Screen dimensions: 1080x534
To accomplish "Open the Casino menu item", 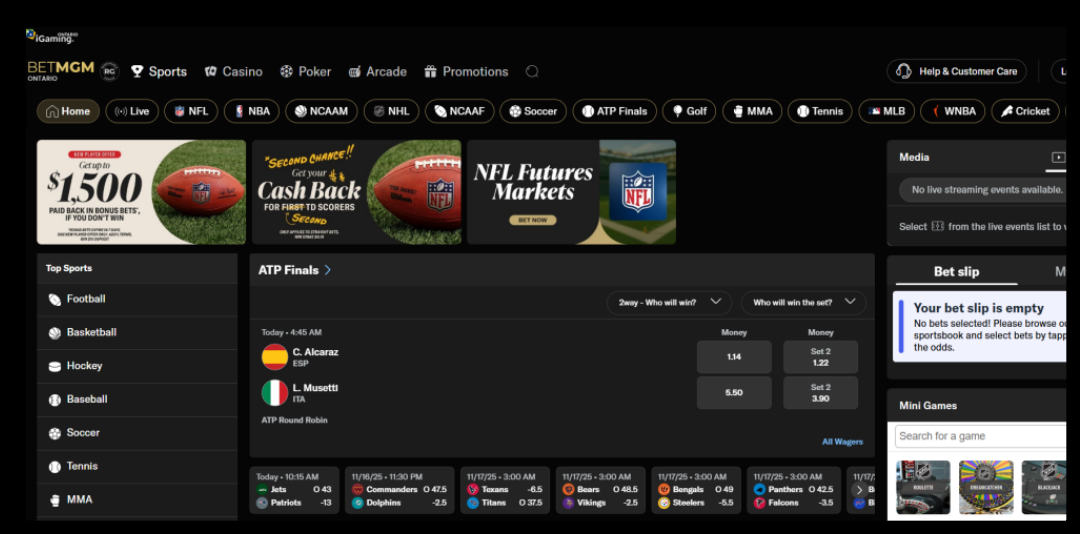I will [x=233, y=72].
